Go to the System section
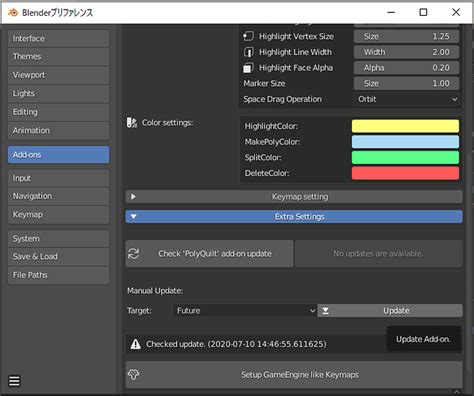The image size is (474, 396). tap(58, 239)
